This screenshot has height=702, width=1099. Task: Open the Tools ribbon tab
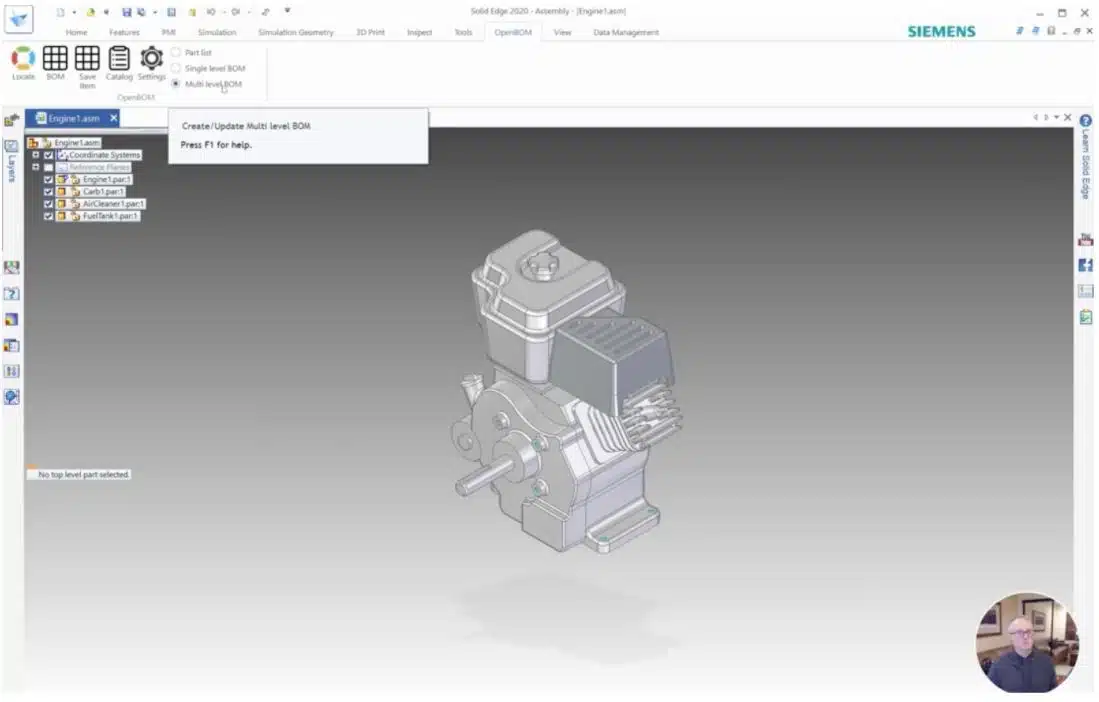coord(463,32)
